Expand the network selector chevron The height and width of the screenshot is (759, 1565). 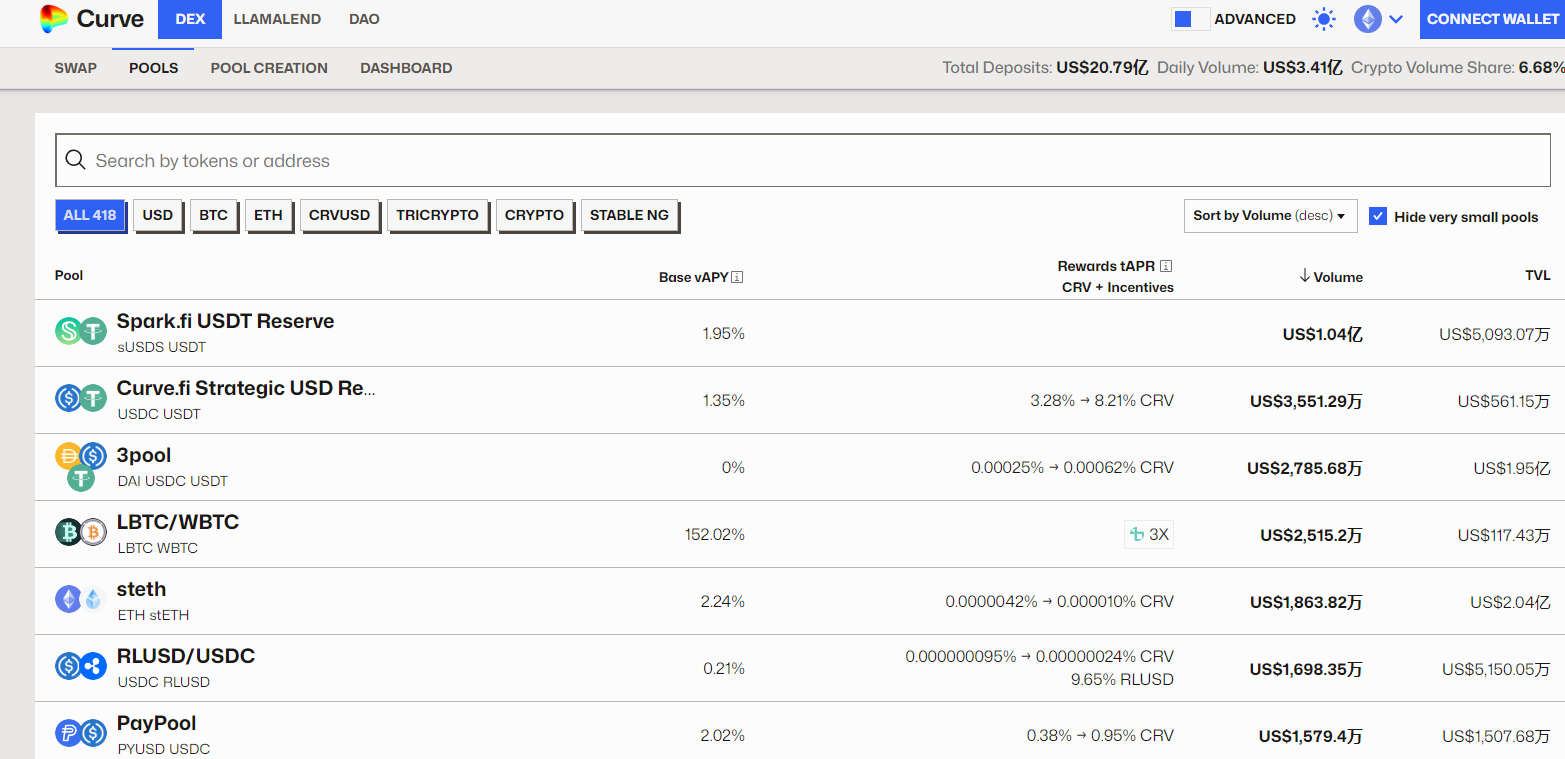[1397, 19]
